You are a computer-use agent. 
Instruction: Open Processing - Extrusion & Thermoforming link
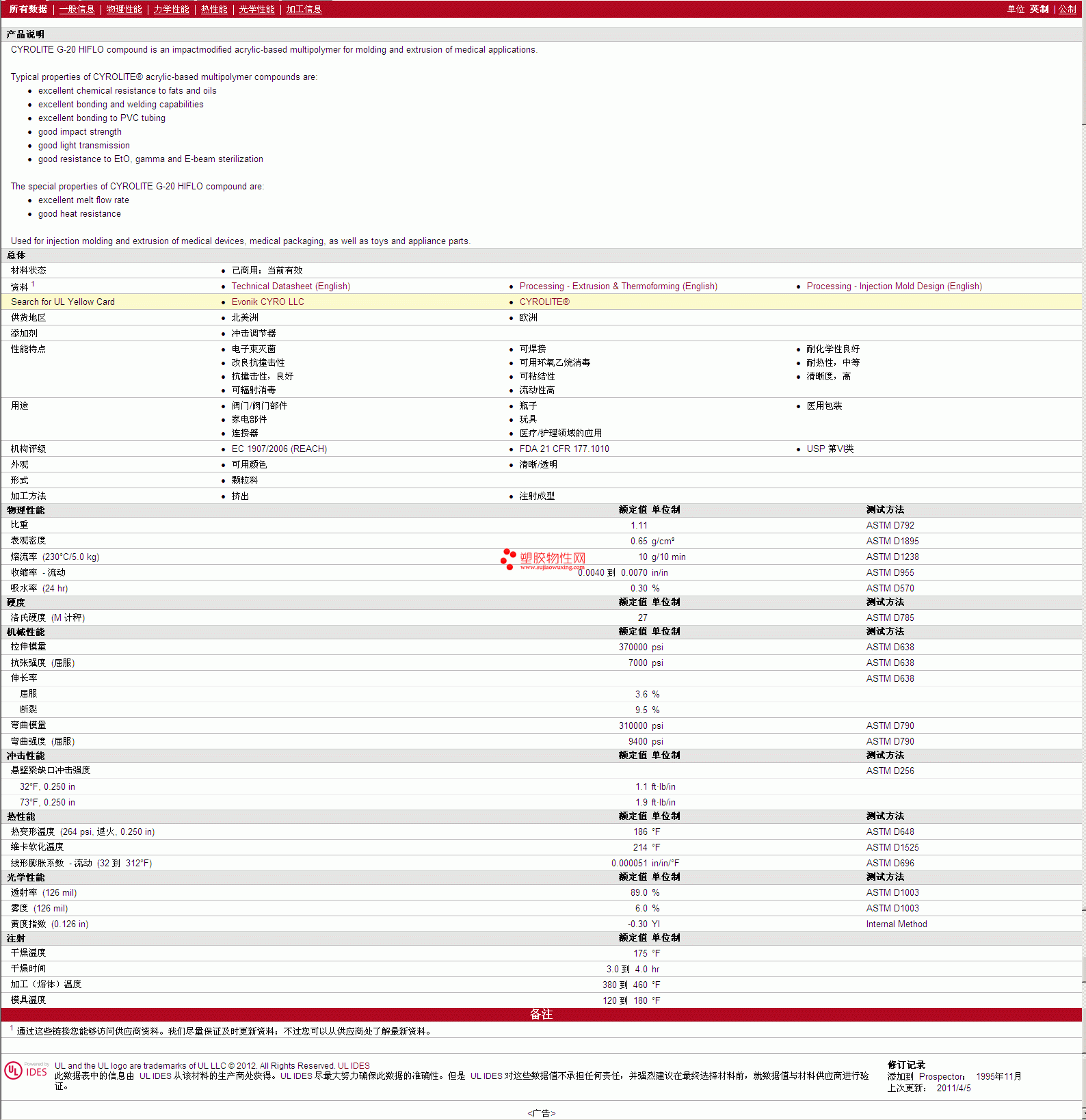pyautogui.click(x=618, y=286)
